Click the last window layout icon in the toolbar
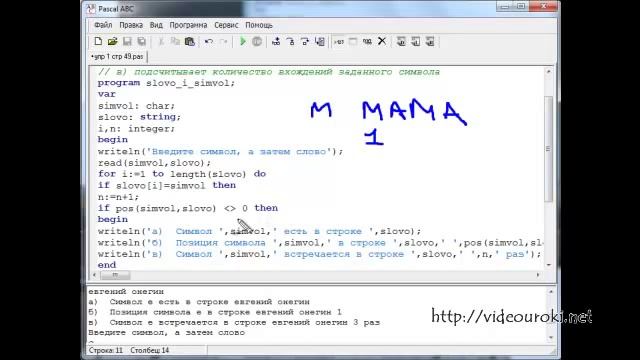Screen dimensions: 640x360 (430, 41)
